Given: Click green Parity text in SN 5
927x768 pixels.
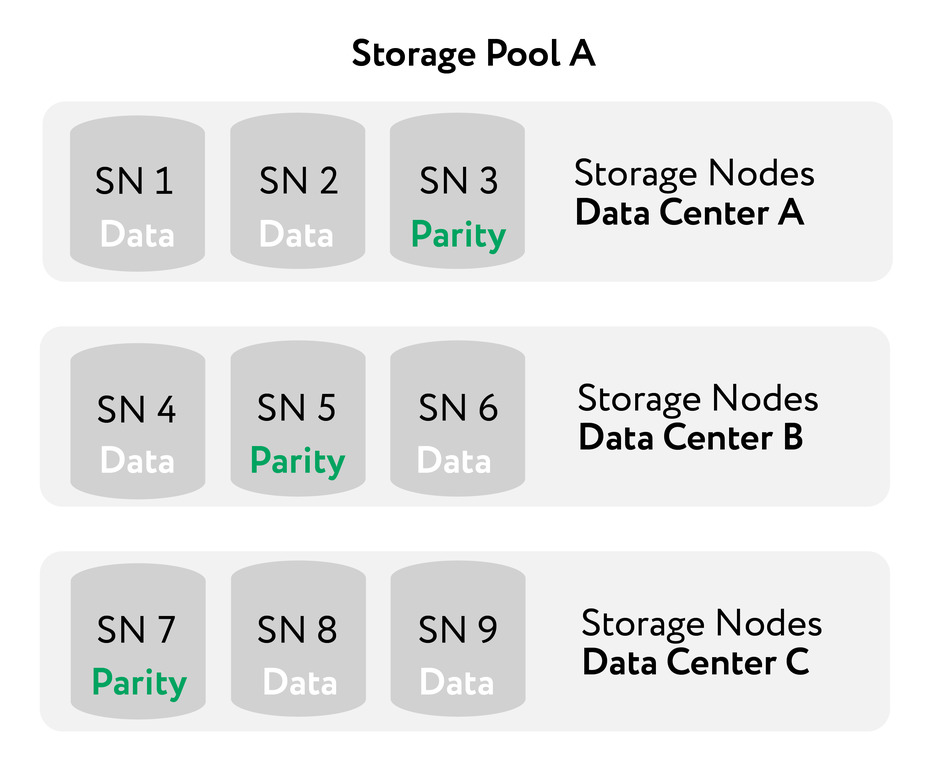Looking at the screenshot, I should point(297,462).
